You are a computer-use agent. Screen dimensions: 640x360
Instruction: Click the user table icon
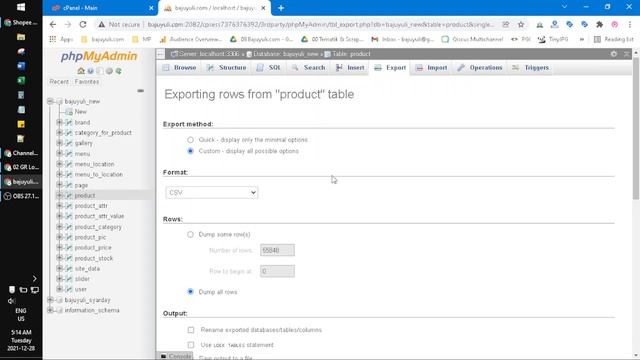pyautogui.click(x=69, y=289)
